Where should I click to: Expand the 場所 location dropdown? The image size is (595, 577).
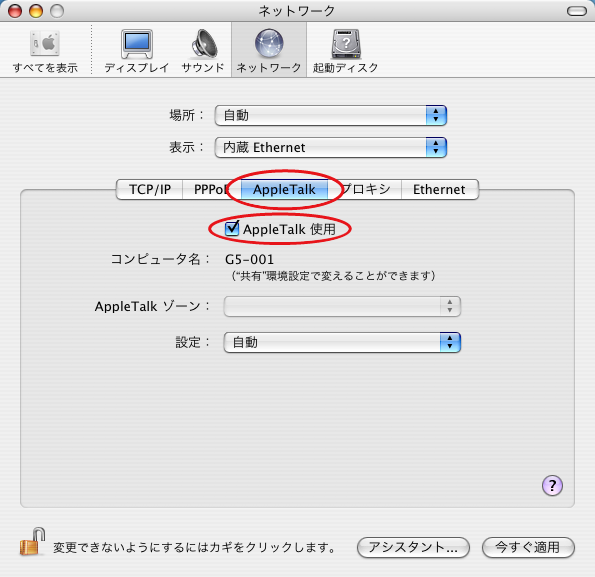click(x=331, y=115)
